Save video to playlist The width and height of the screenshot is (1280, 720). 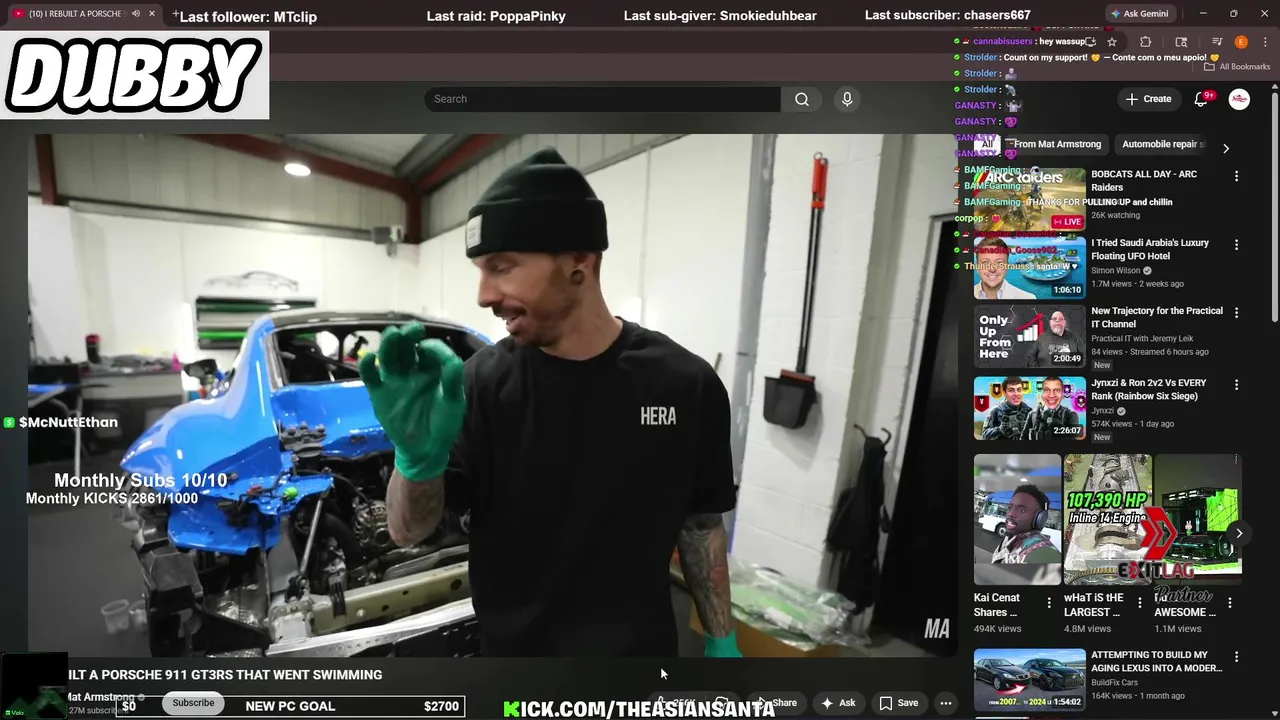898,703
